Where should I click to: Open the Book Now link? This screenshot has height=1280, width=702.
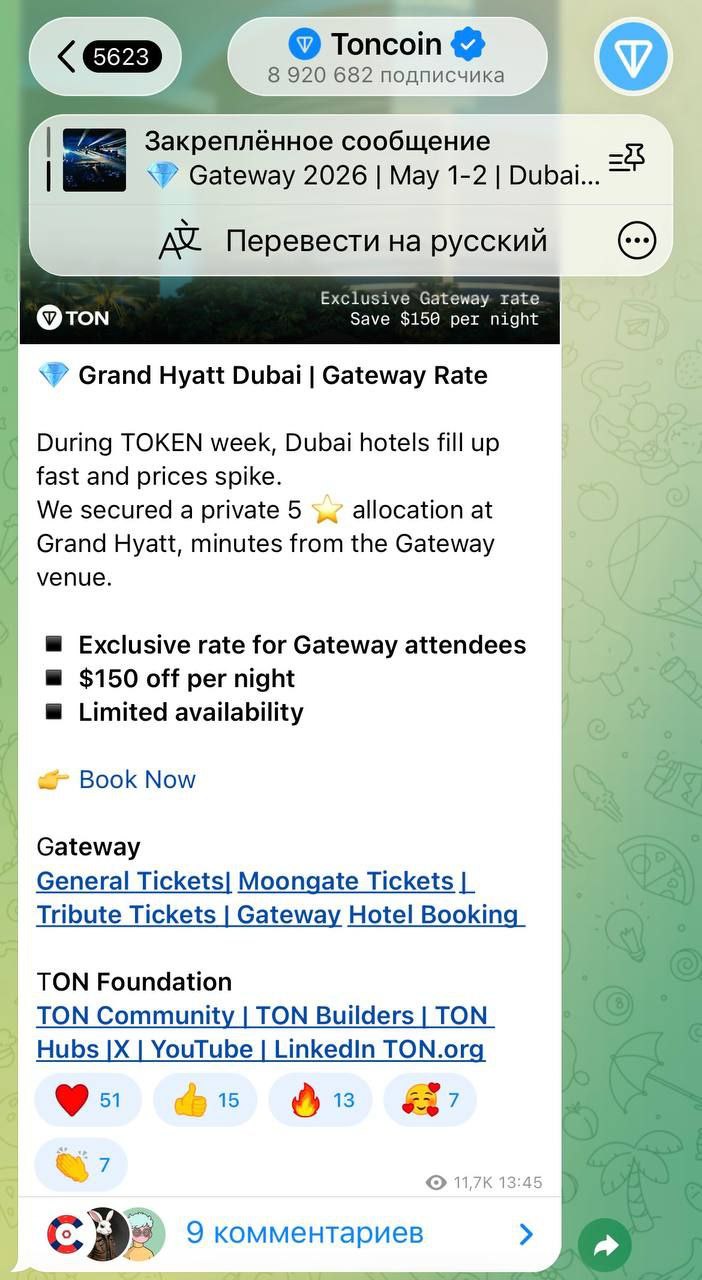[137, 780]
